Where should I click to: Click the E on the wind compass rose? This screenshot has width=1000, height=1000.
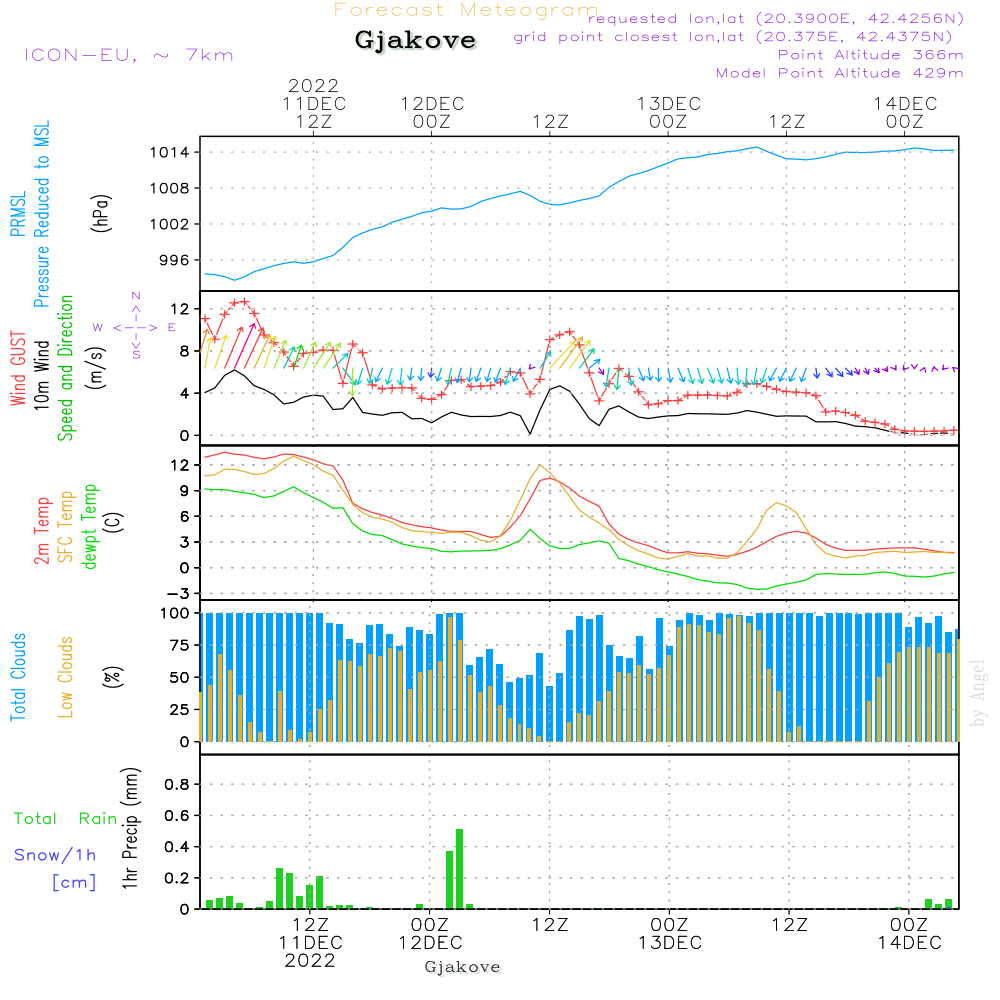(x=172, y=328)
